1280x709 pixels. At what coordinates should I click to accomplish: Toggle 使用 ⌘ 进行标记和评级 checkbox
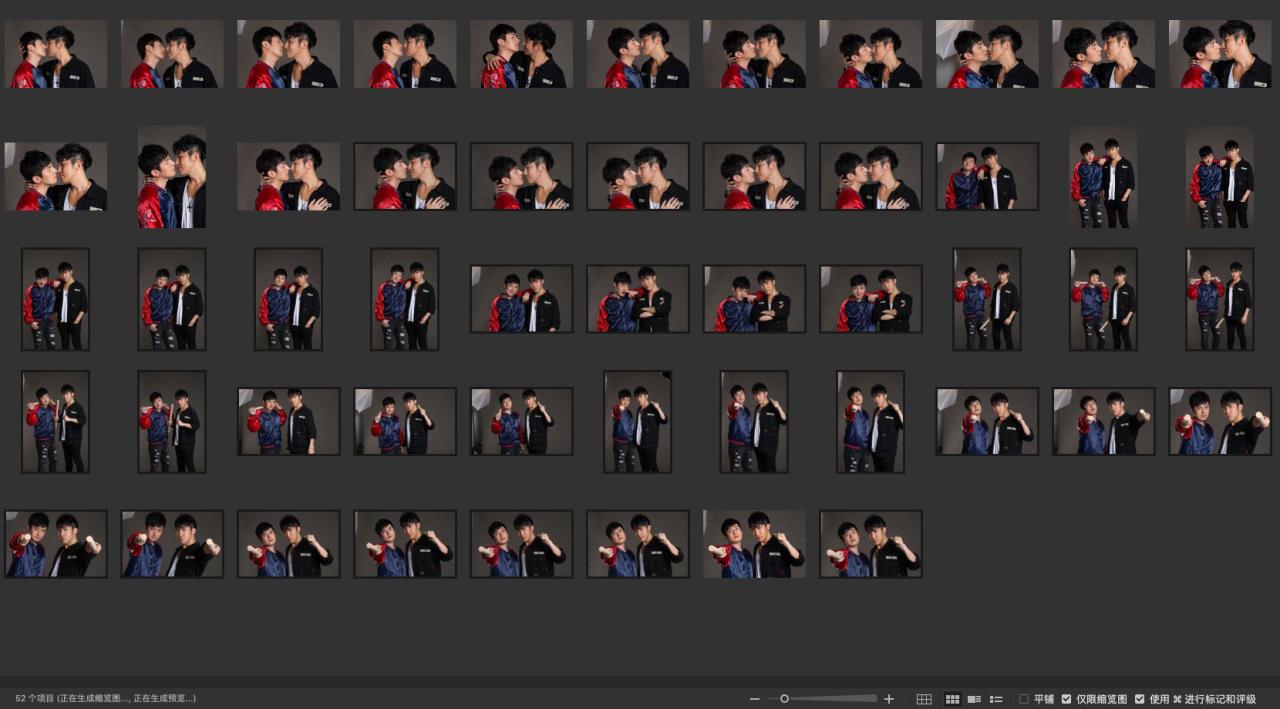point(1140,699)
